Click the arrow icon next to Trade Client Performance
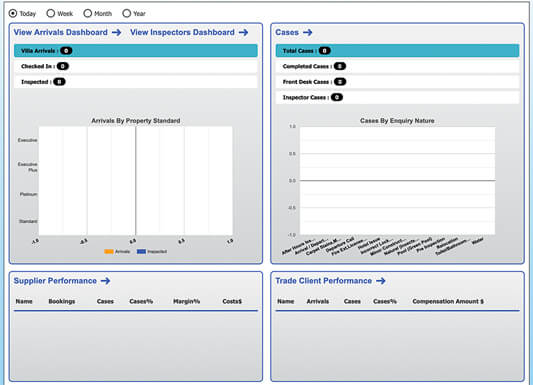This screenshot has width=533, height=385. pyautogui.click(x=381, y=281)
